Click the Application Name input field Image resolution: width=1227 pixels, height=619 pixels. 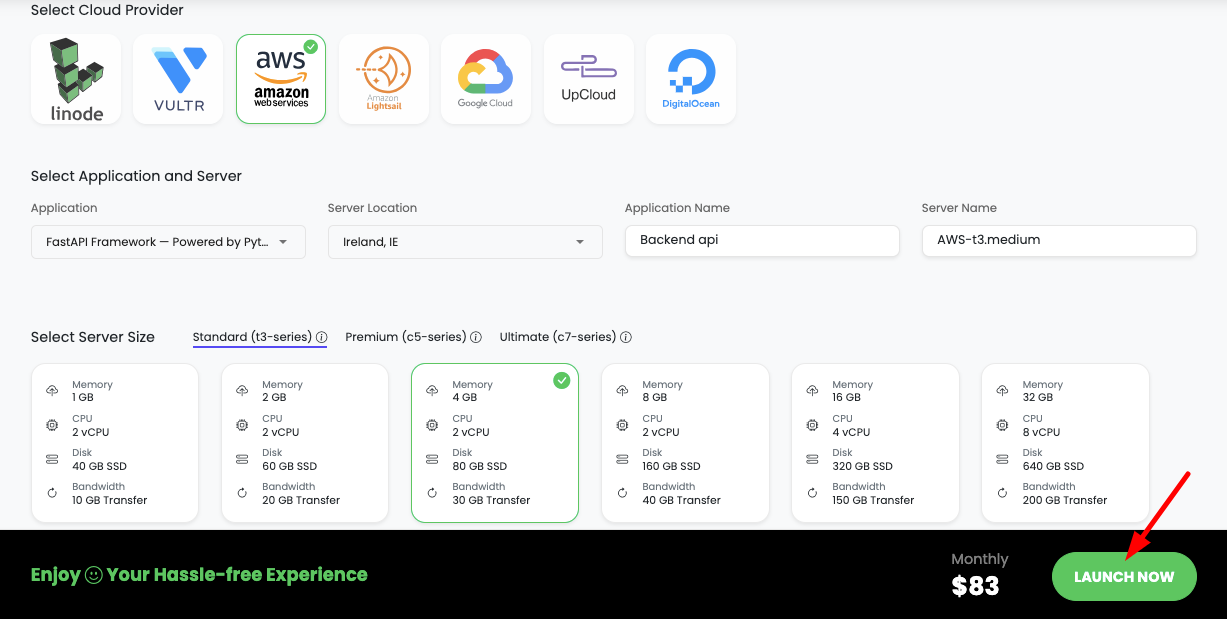(762, 241)
